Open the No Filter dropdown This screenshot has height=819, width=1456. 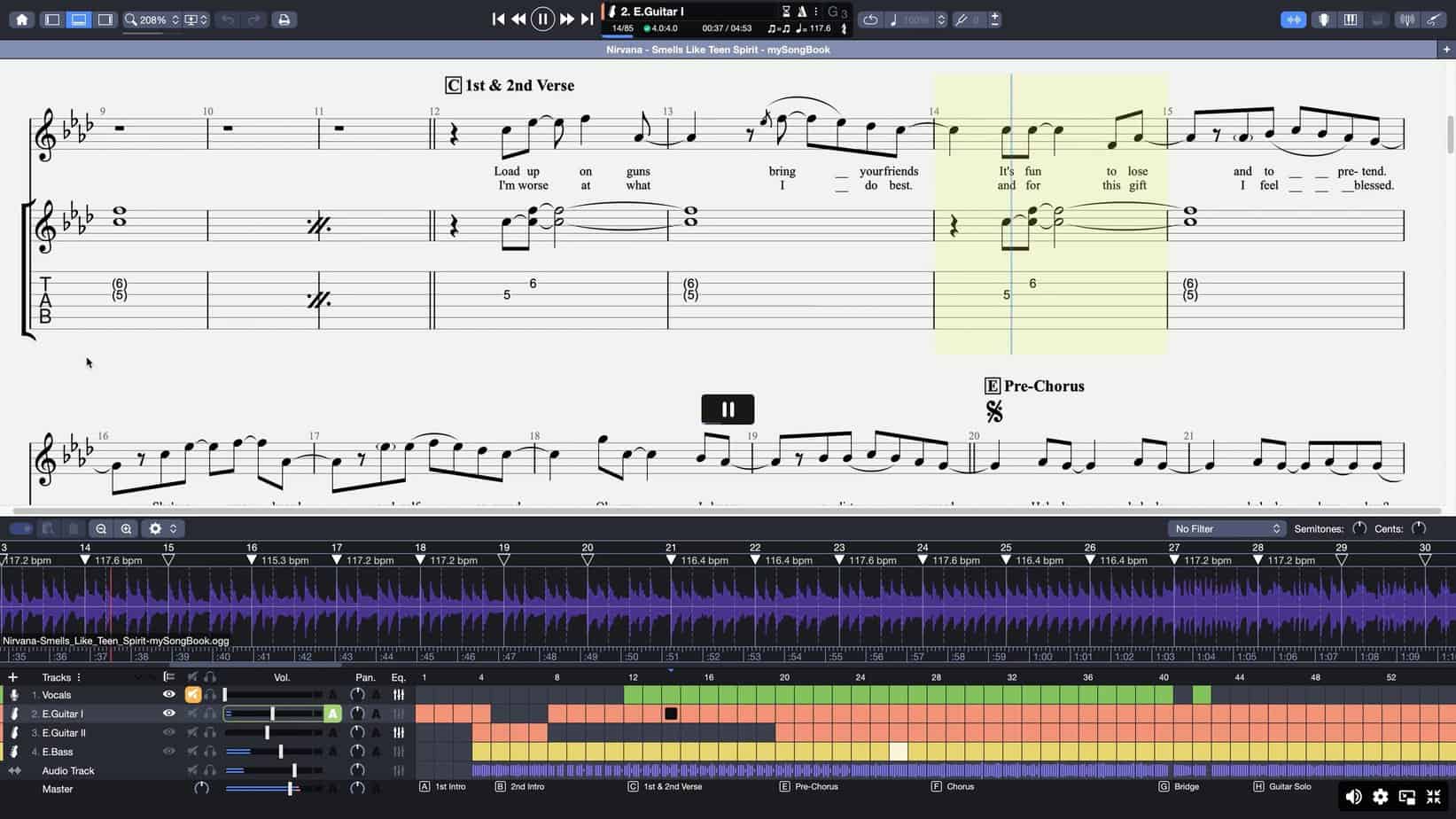1226,528
